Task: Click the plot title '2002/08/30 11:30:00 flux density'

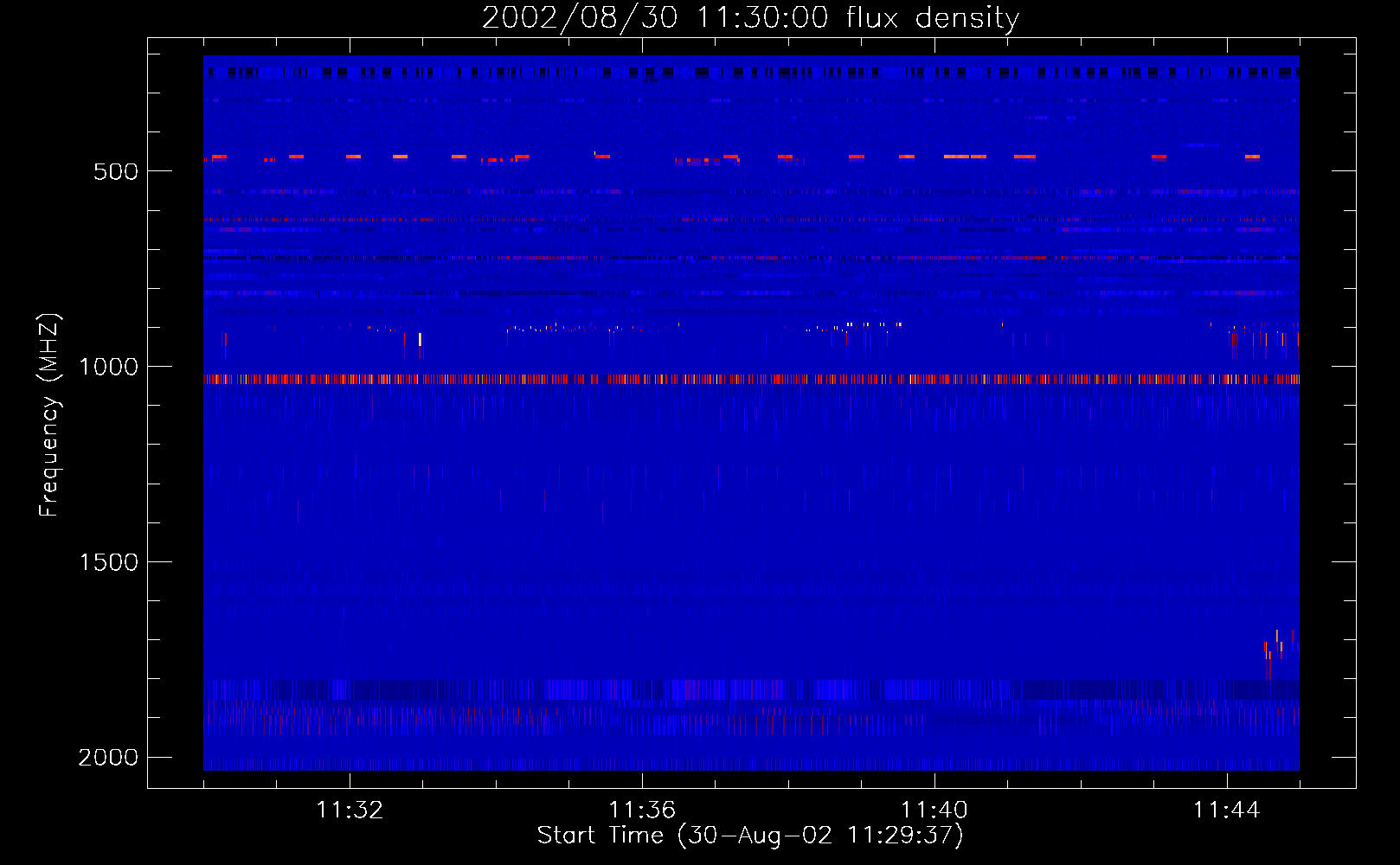Action: 750,18
